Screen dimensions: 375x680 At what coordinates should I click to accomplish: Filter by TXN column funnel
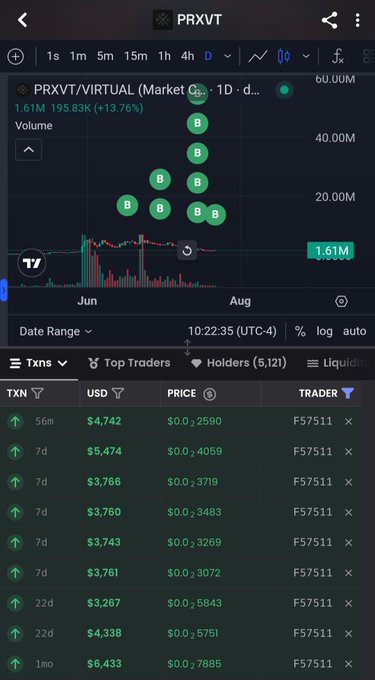pyautogui.click(x=38, y=393)
